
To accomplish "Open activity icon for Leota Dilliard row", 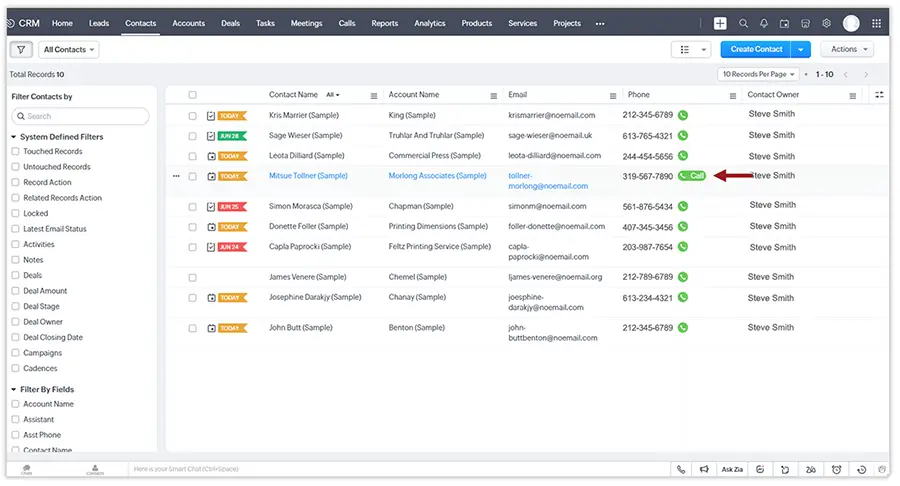I will coord(211,156).
